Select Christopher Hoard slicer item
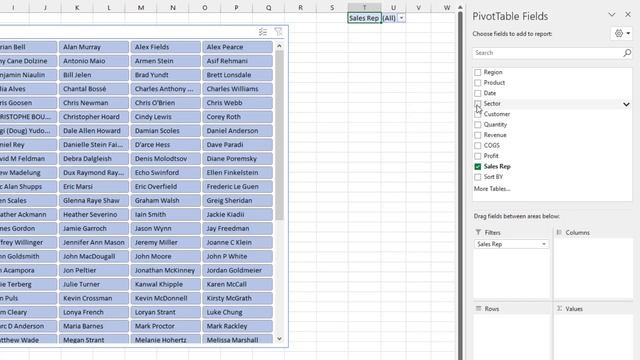 [93, 117]
